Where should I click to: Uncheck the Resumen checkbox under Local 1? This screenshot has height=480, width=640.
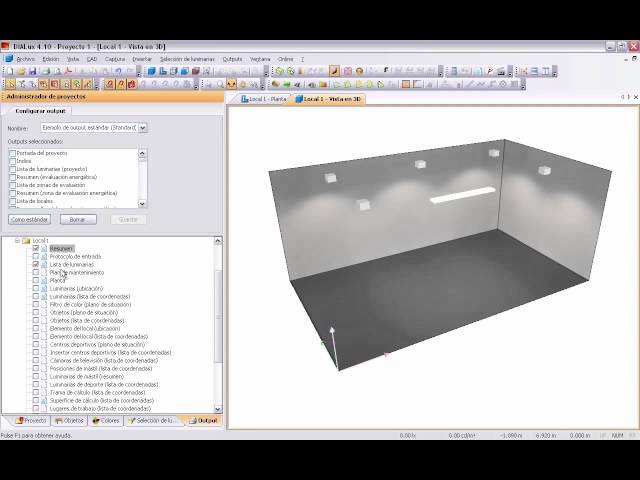(36, 248)
